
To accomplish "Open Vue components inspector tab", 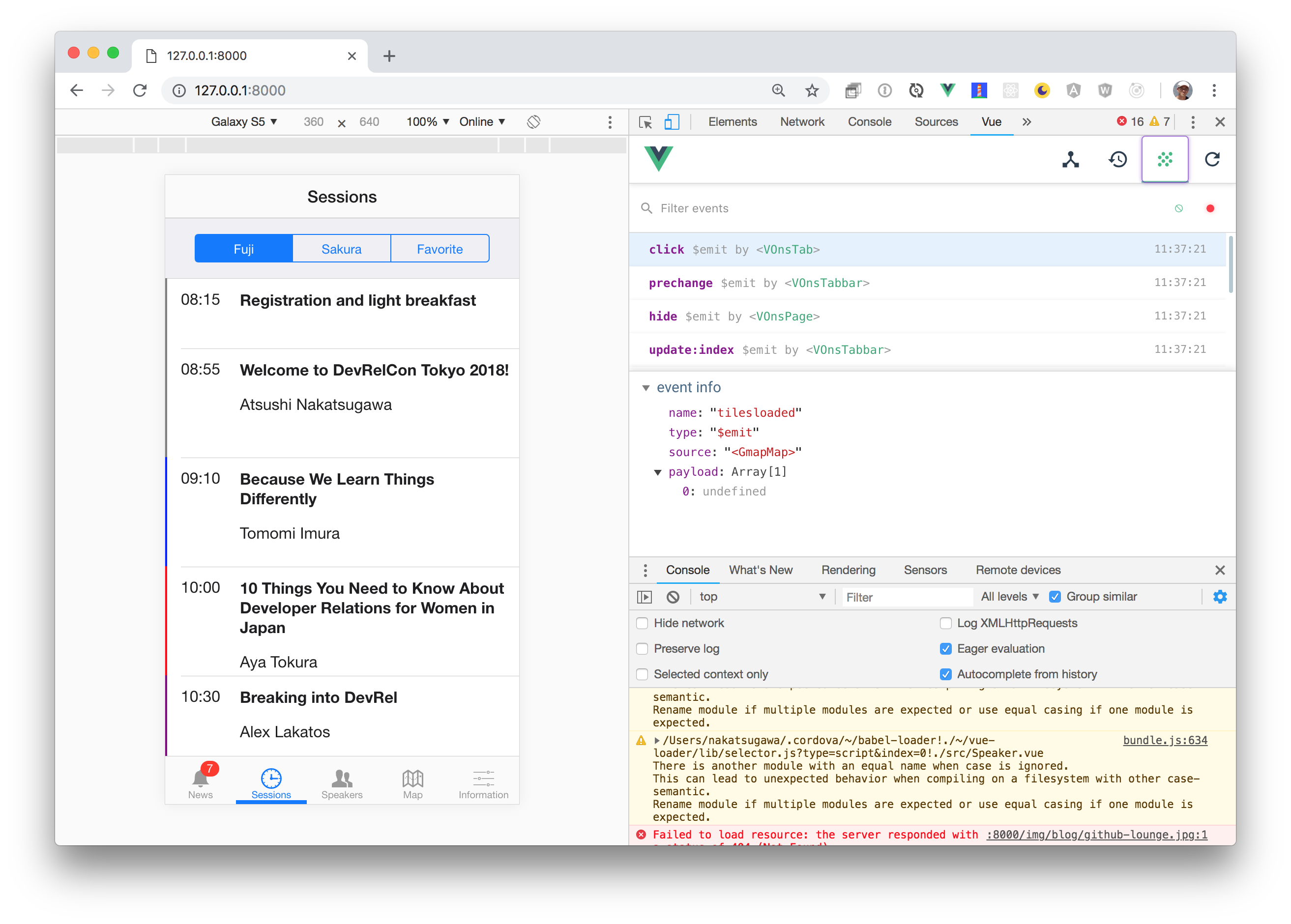I will click(1070, 159).
